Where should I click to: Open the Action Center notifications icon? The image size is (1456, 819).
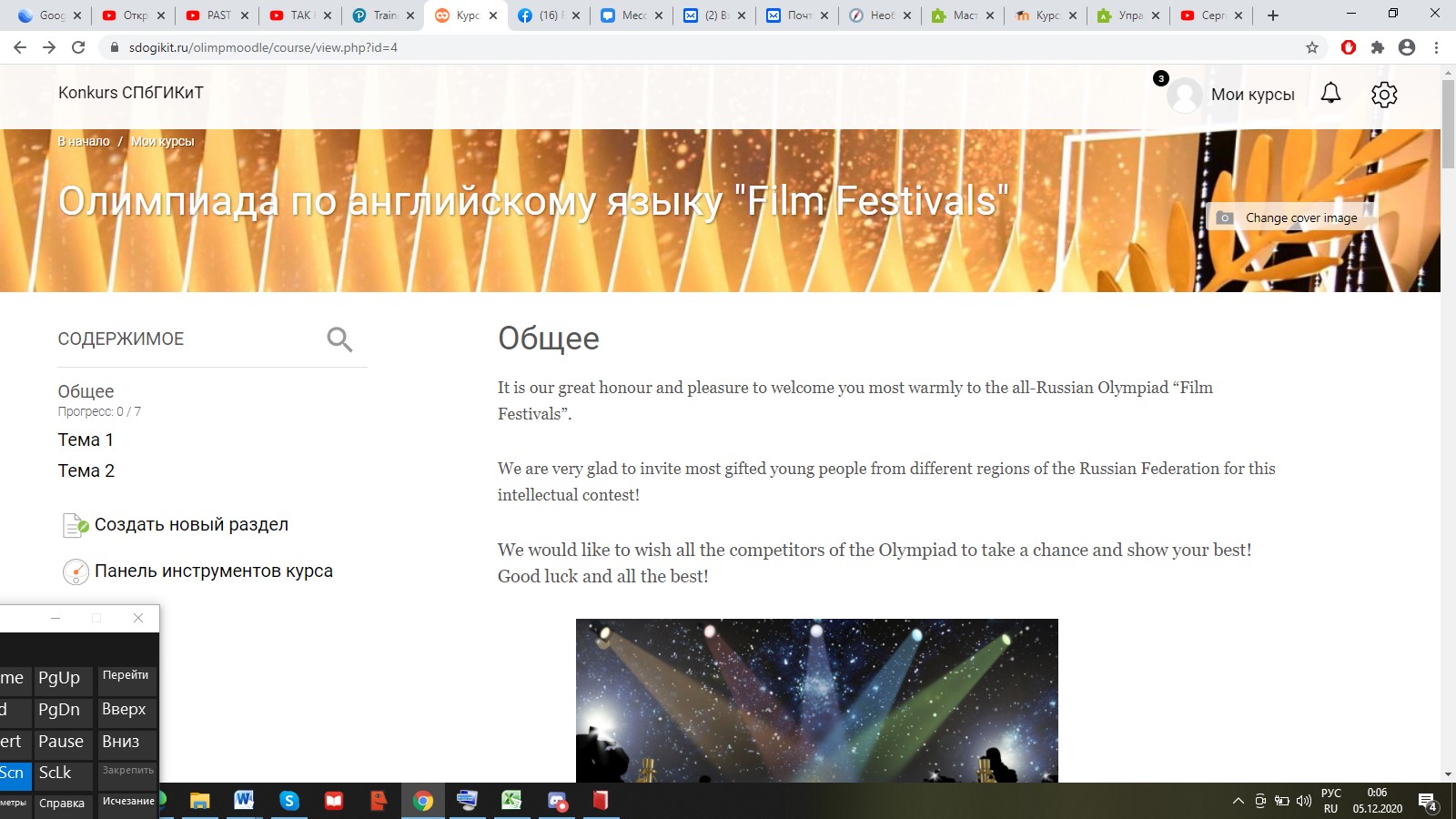click(x=1428, y=802)
